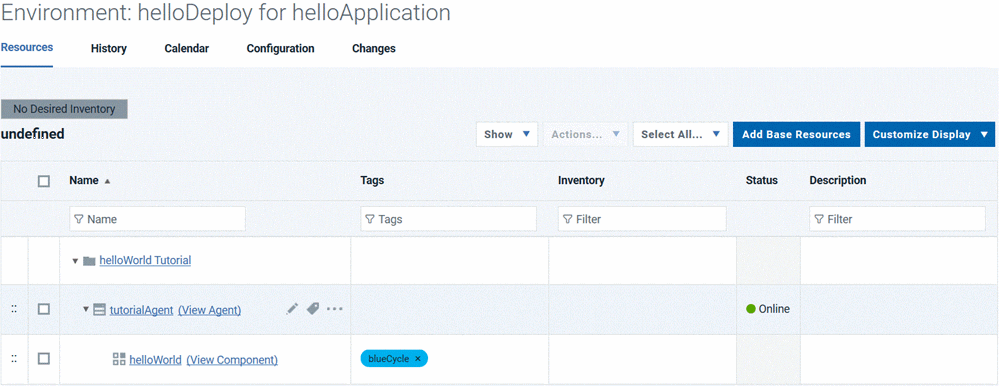Open the Show dropdown
This screenshot has width=1000, height=386.
pos(507,135)
